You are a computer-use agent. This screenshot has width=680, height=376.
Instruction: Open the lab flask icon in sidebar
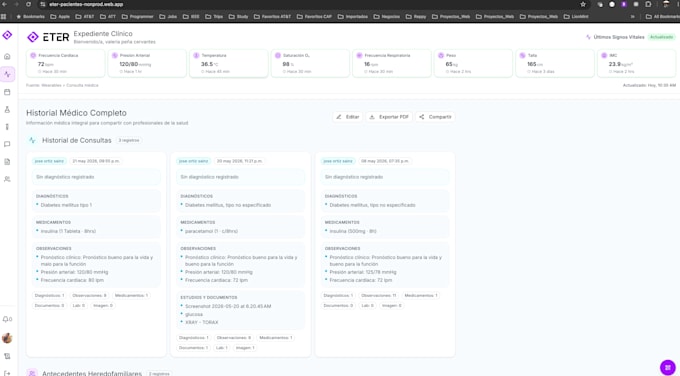(7, 109)
